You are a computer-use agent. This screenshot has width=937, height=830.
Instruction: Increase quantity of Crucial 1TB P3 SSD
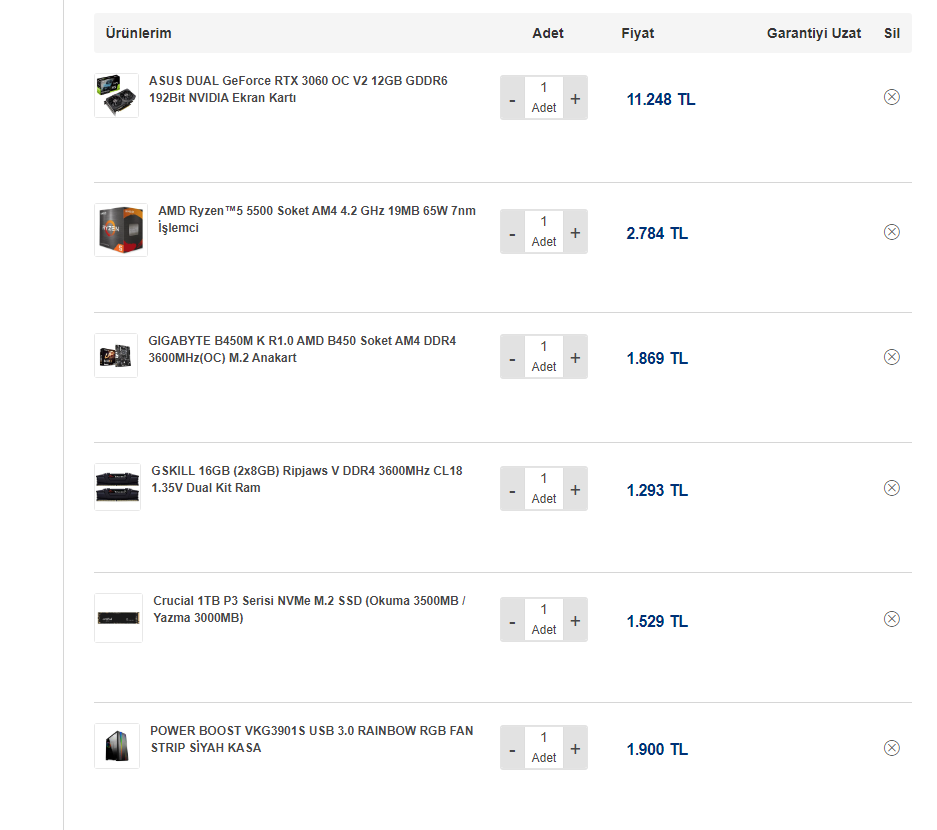point(575,621)
